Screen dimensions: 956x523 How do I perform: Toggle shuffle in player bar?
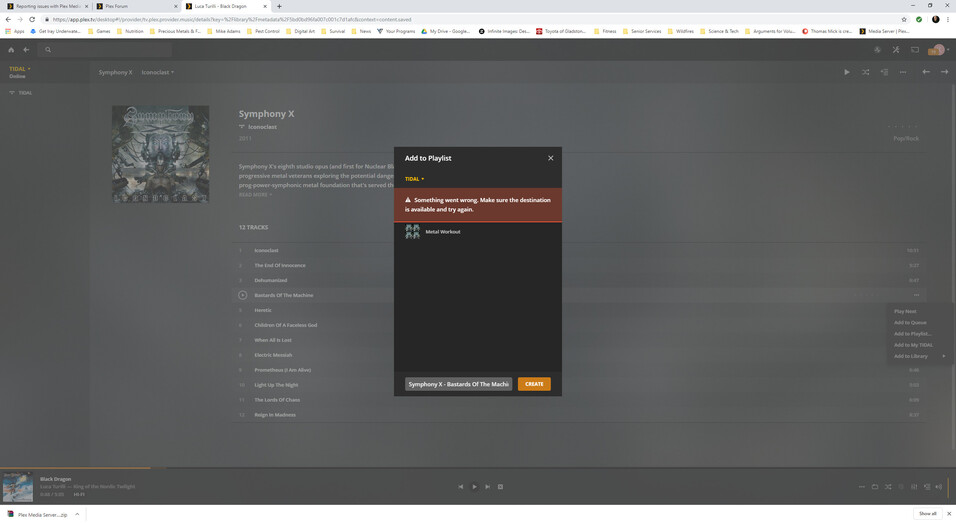point(888,486)
